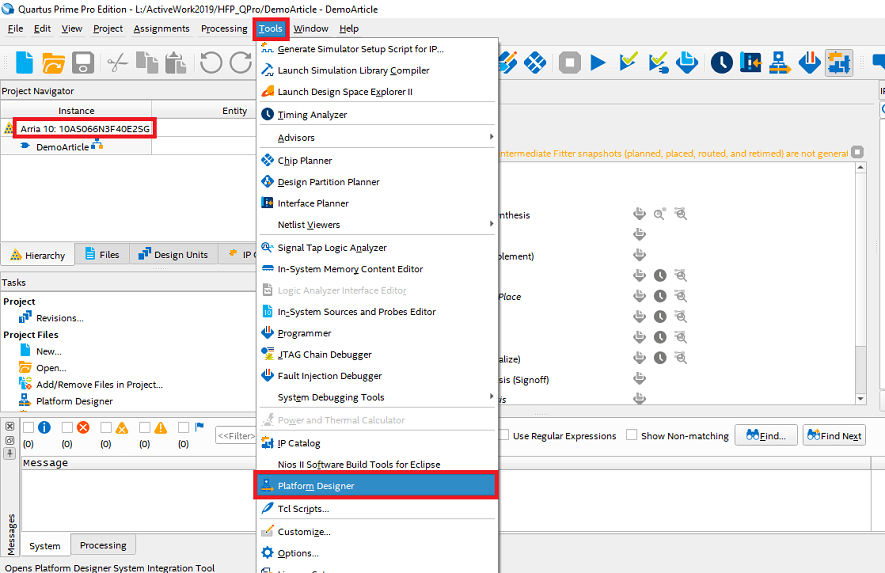
Task: Enable Use Regular Expressions checkbox
Action: [504, 435]
